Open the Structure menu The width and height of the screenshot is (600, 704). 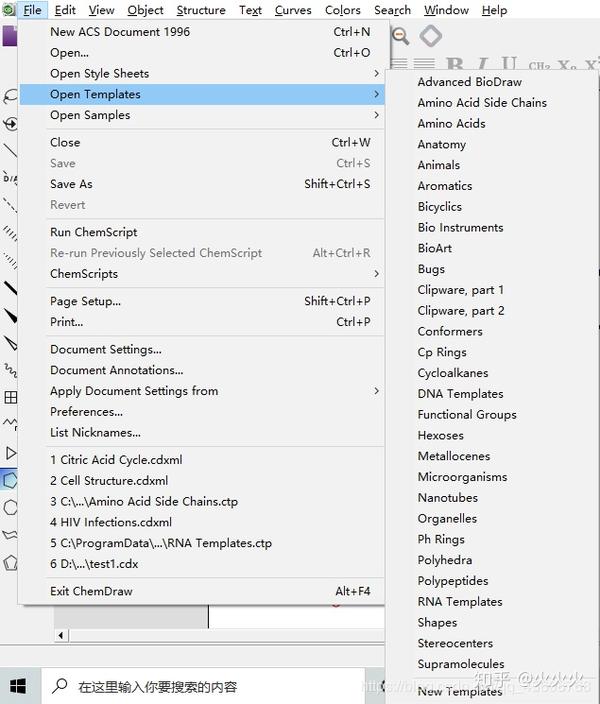(201, 10)
